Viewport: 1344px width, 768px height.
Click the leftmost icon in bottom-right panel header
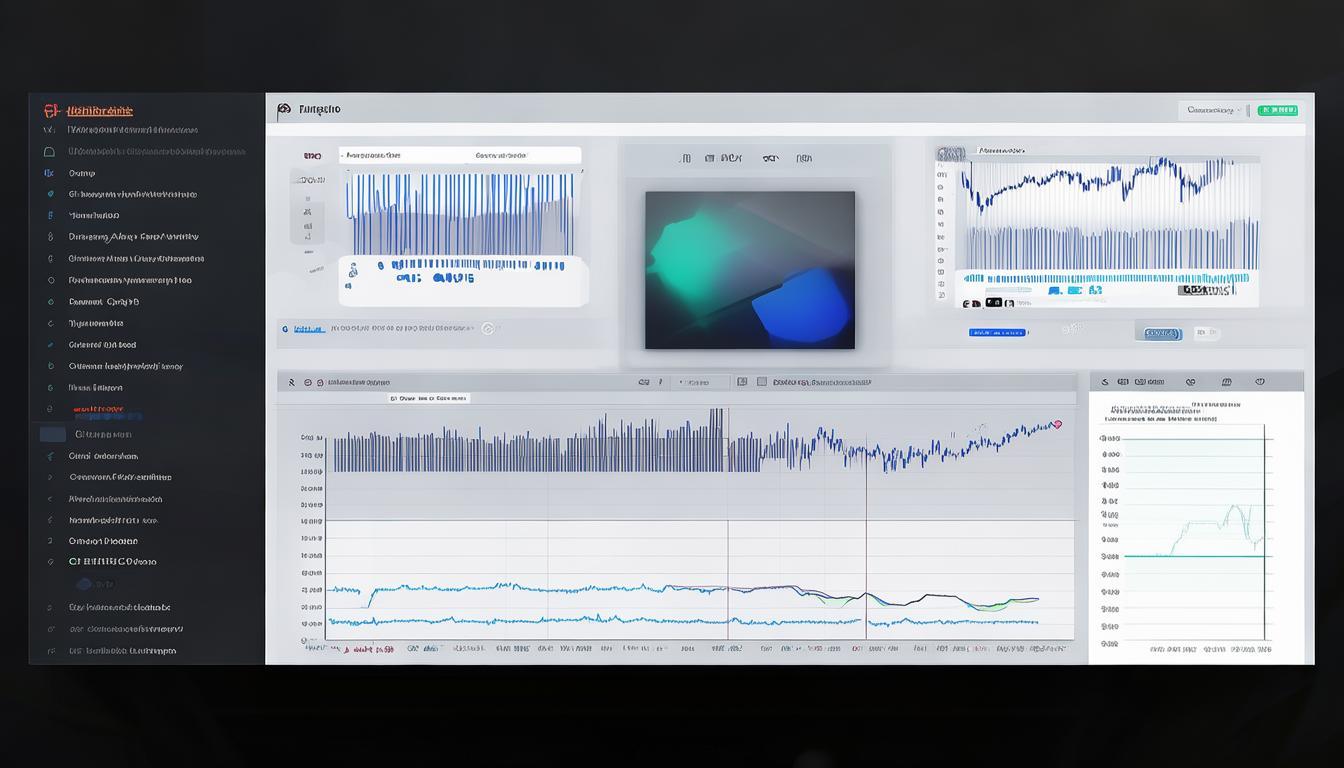(x=1105, y=382)
